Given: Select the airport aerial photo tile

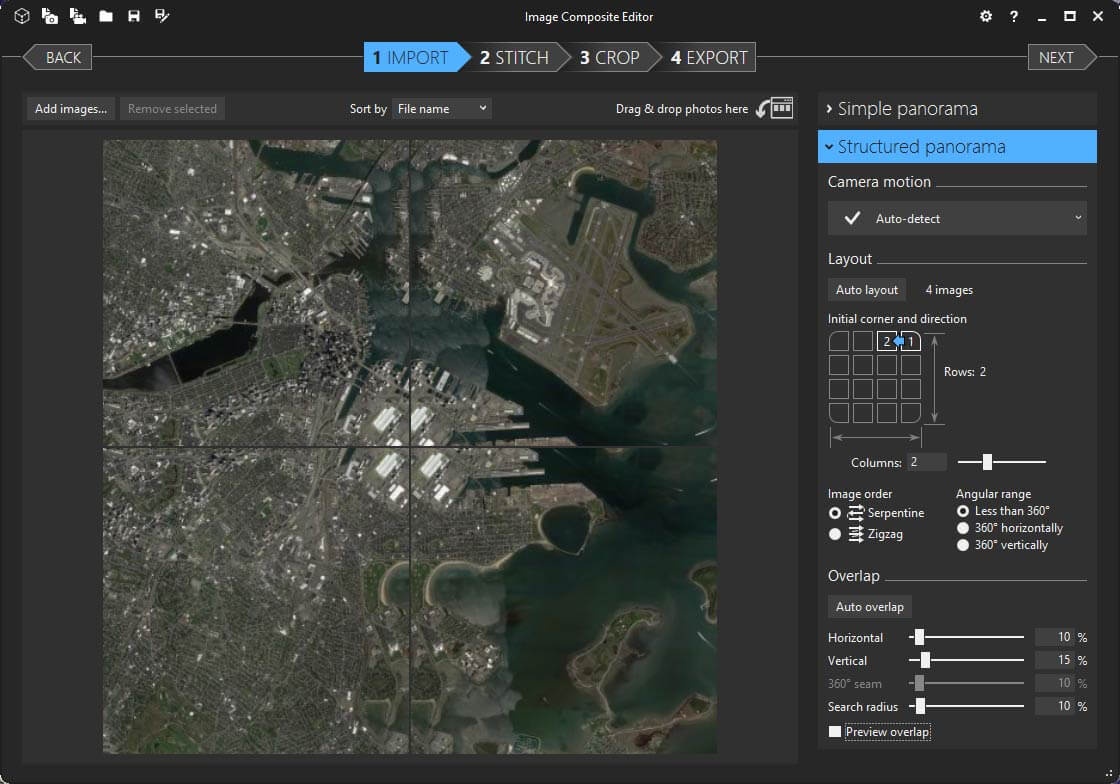Looking at the screenshot, I should pyautogui.click(x=564, y=293).
